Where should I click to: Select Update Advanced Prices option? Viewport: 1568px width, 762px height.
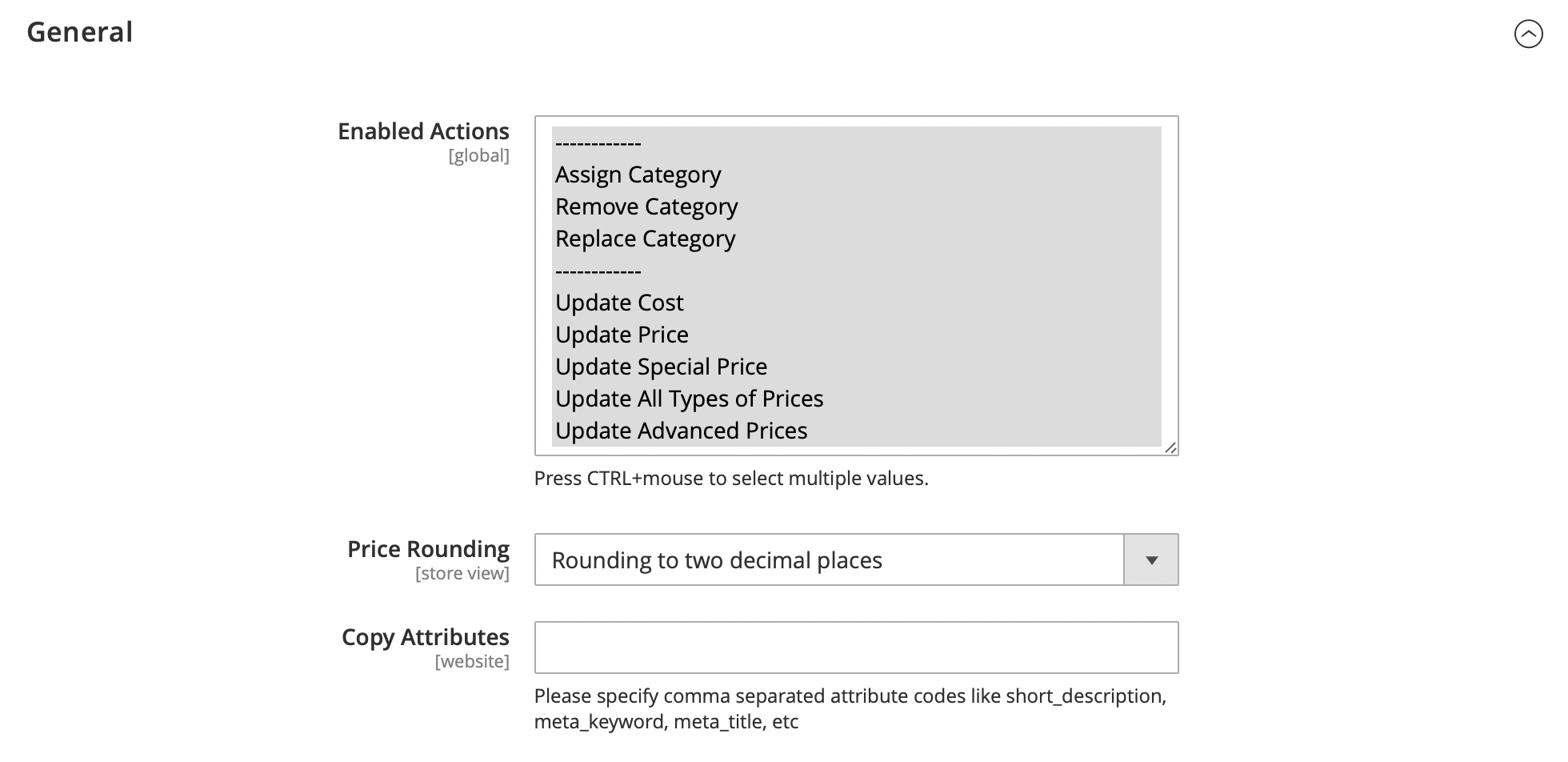(856, 431)
